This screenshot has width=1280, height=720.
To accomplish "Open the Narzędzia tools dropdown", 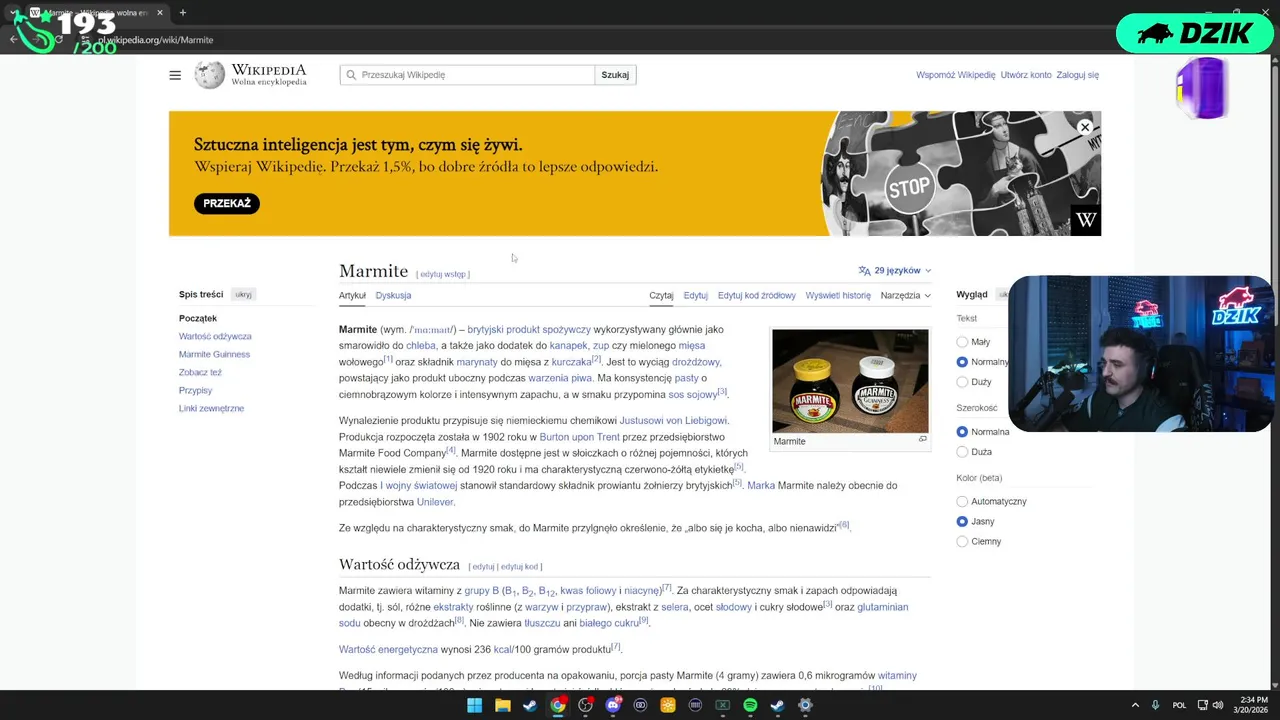I will pos(906,296).
